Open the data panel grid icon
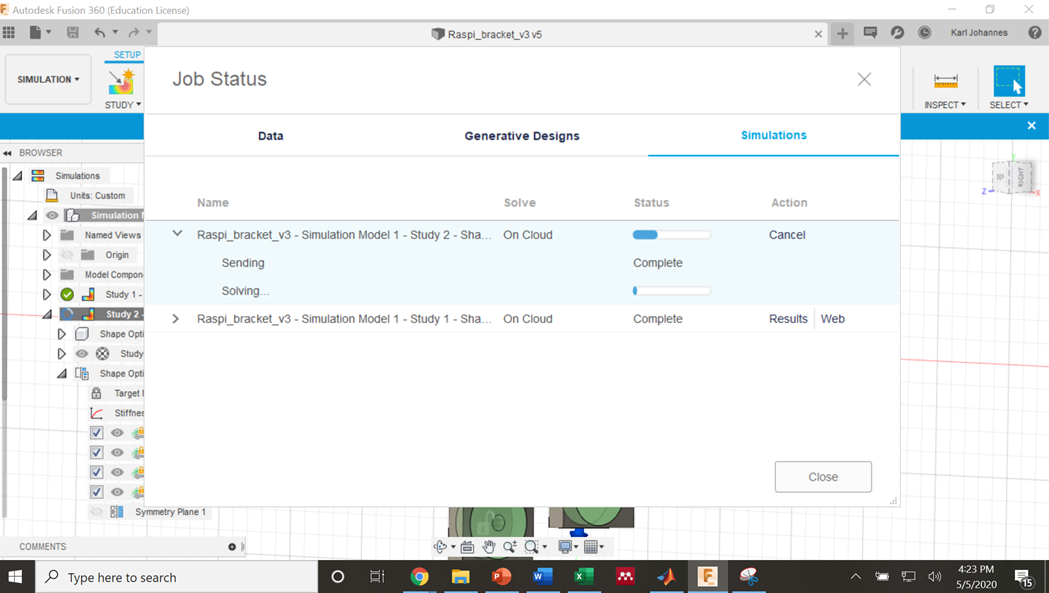Image resolution: width=1049 pixels, height=593 pixels. point(9,32)
